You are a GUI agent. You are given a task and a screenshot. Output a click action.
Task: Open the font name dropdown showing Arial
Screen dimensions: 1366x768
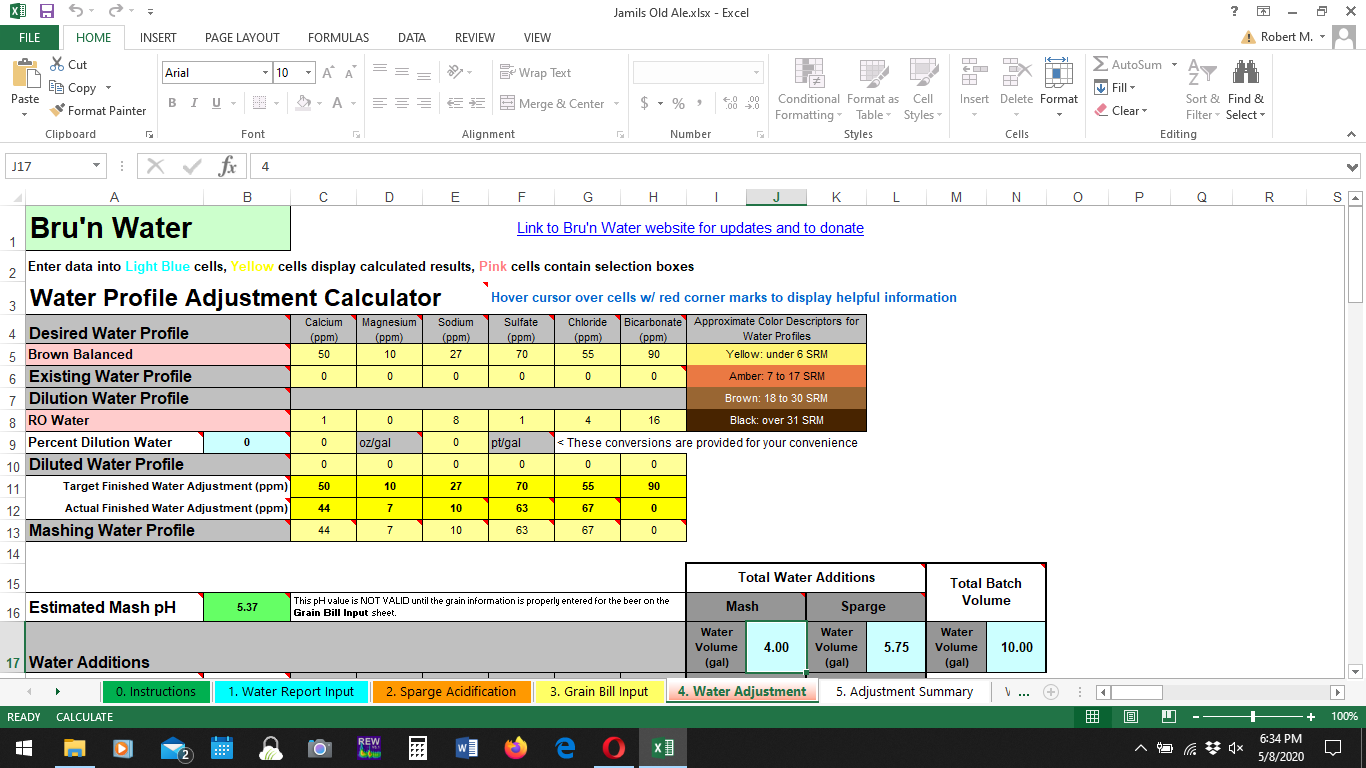pyautogui.click(x=265, y=73)
